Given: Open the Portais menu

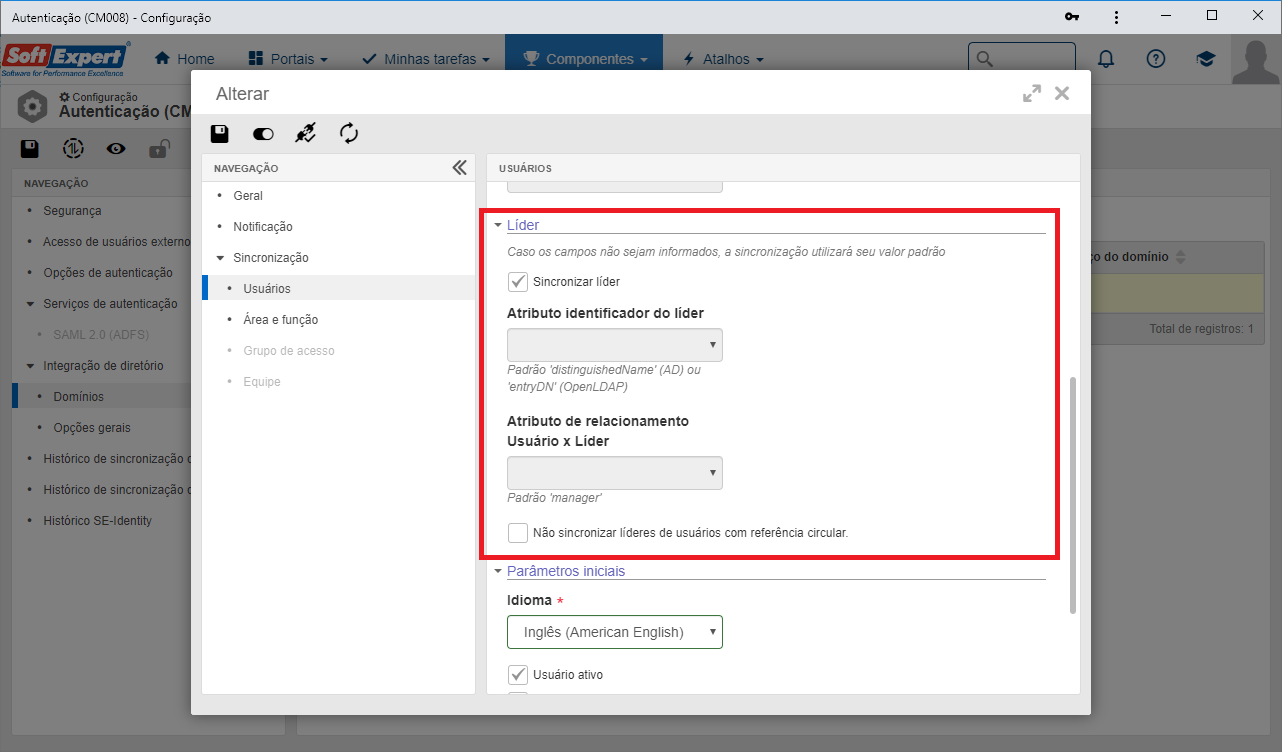Looking at the screenshot, I should click(x=288, y=59).
